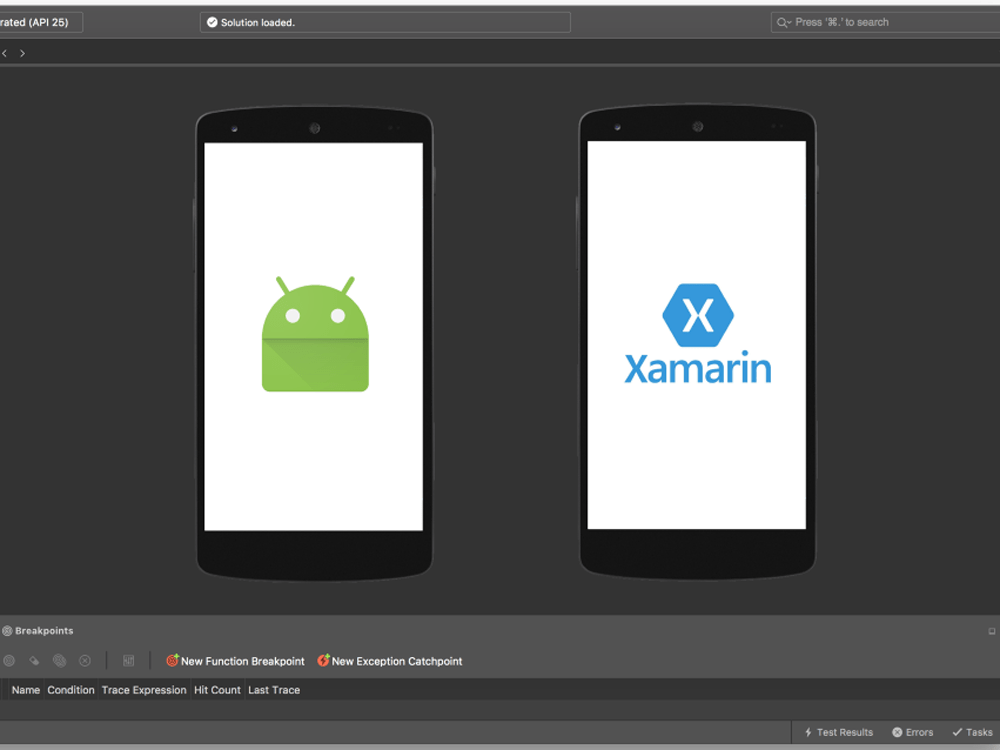Click the New Function Breakpoint button label
The width and height of the screenshot is (1000, 750).
241,661
